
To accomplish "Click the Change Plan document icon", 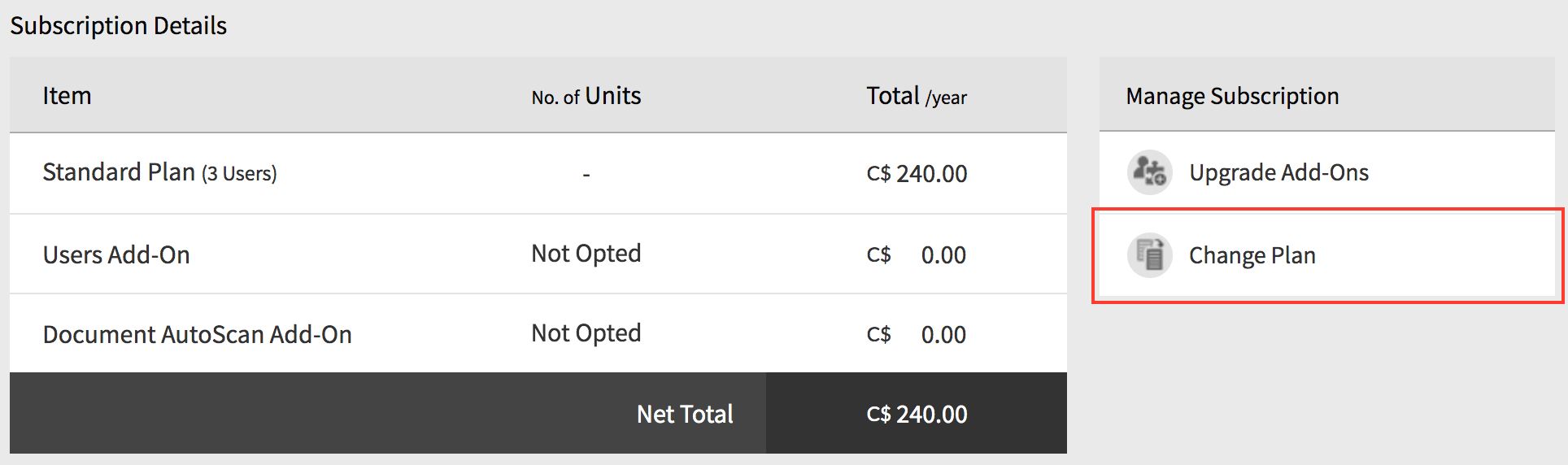I will coord(1149,255).
